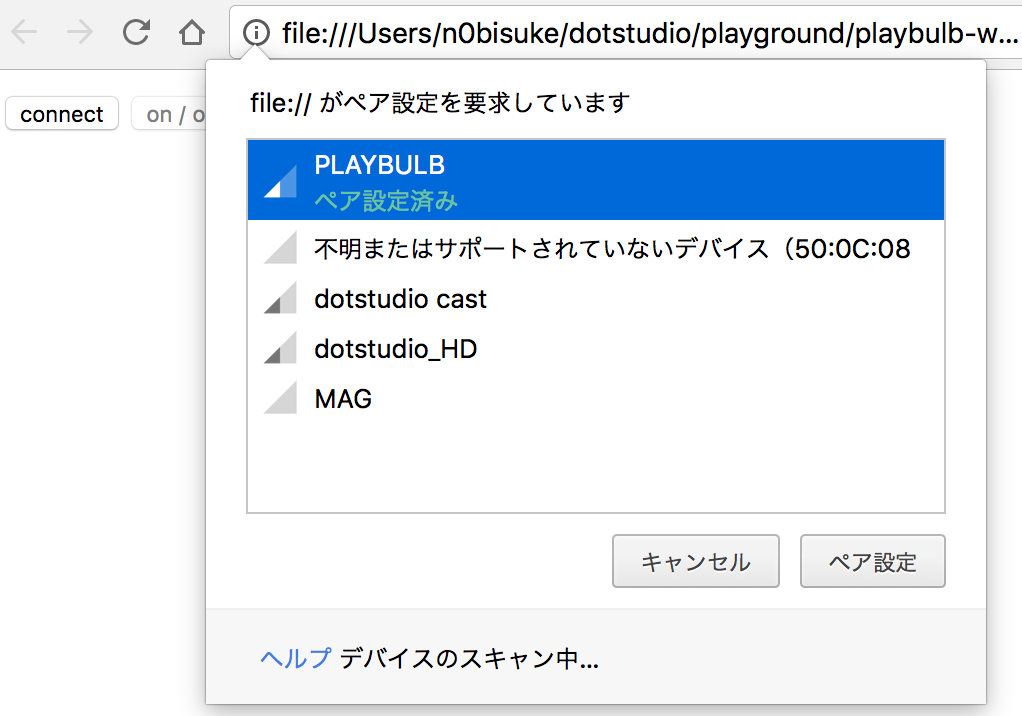Click the signal icon beside MAG

280,398
